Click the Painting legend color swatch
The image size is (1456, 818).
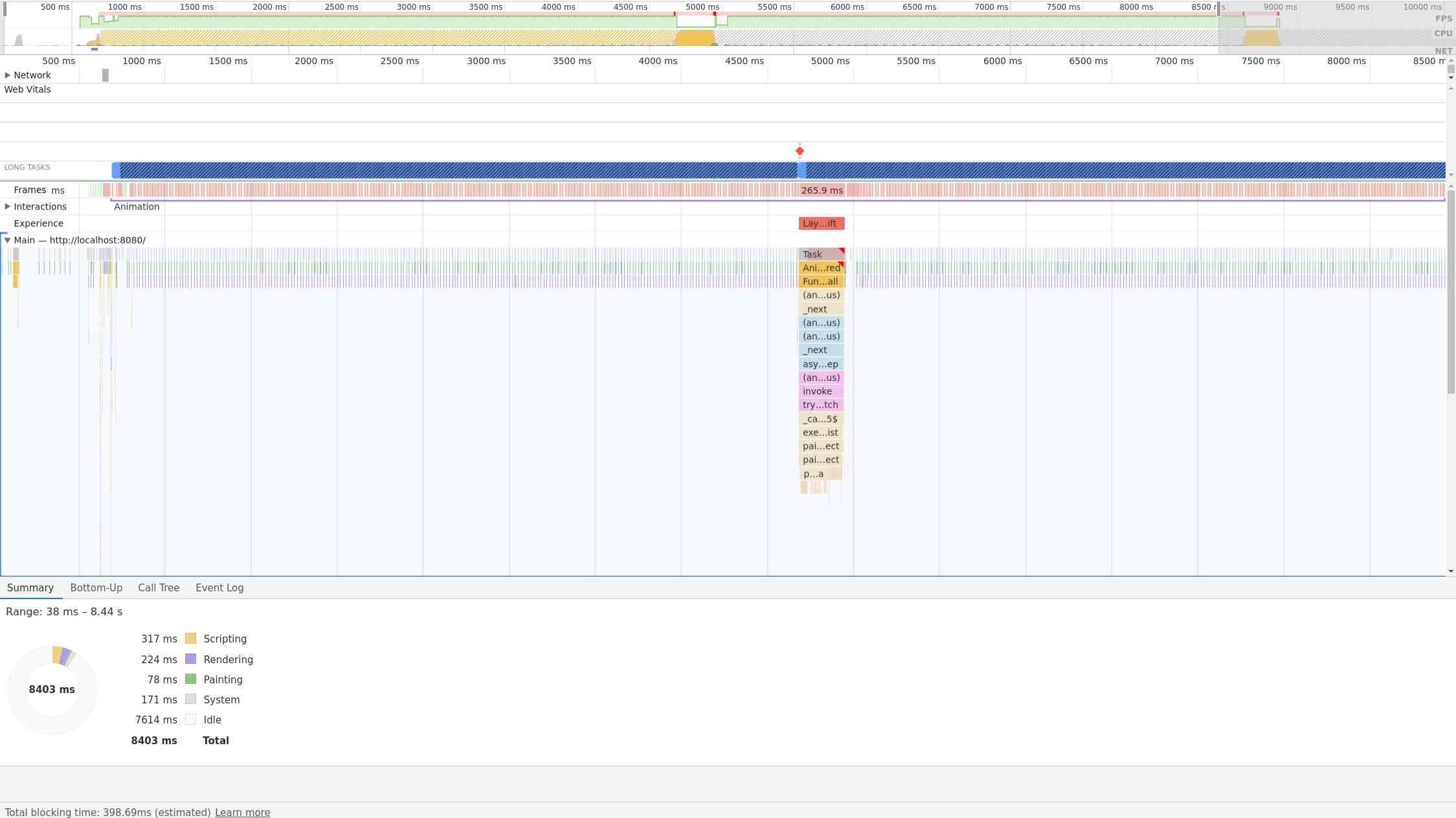[191, 679]
